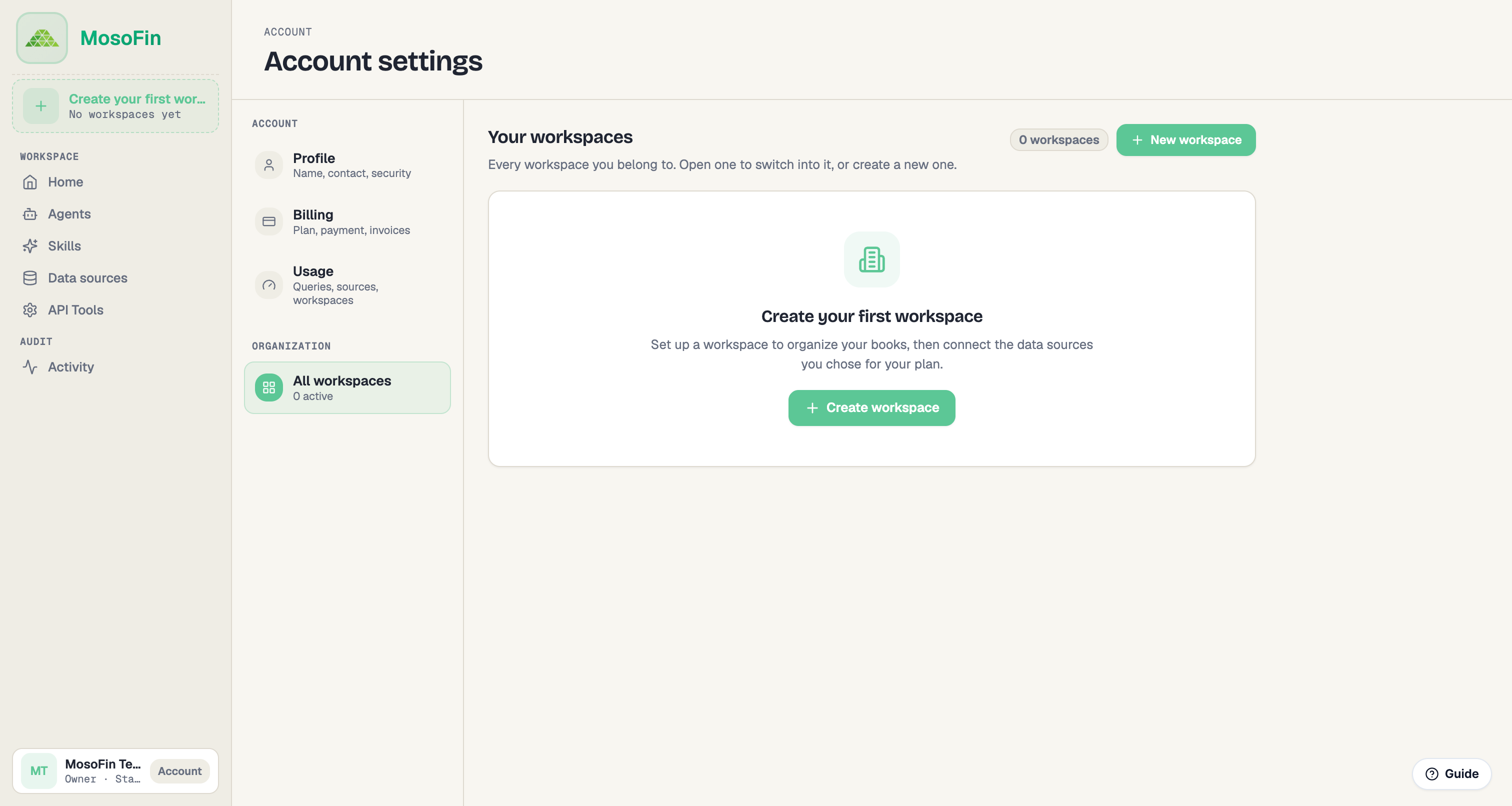Select All workspaces tab
The width and height of the screenshot is (1512, 806).
pos(347,387)
